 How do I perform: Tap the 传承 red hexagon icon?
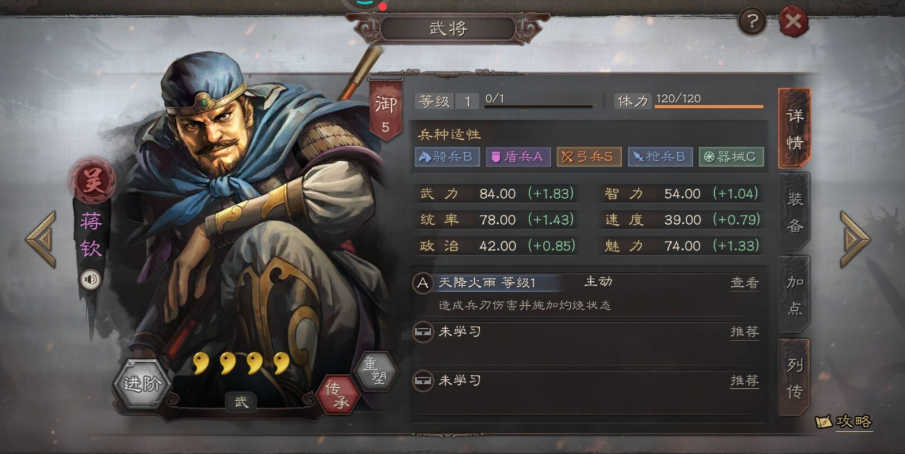(338, 395)
